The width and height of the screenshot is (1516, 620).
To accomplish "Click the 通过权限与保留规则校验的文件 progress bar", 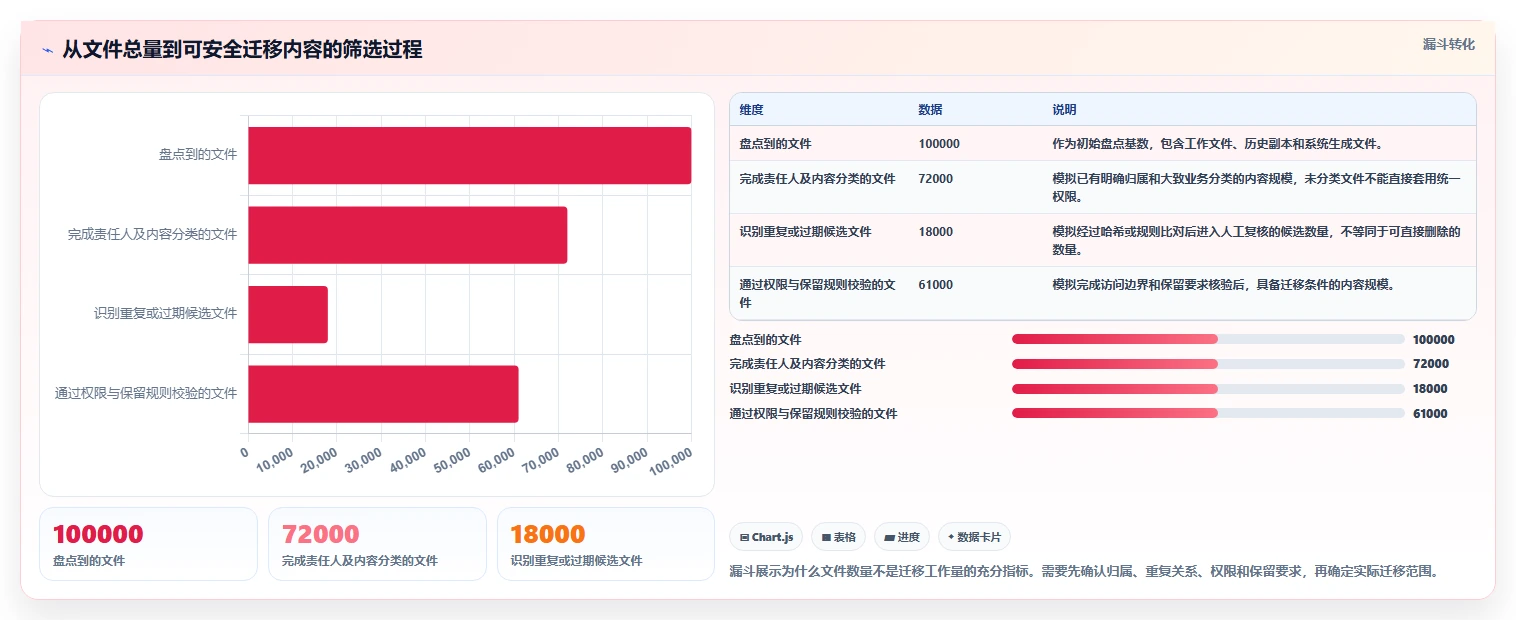I will (x=1208, y=413).
